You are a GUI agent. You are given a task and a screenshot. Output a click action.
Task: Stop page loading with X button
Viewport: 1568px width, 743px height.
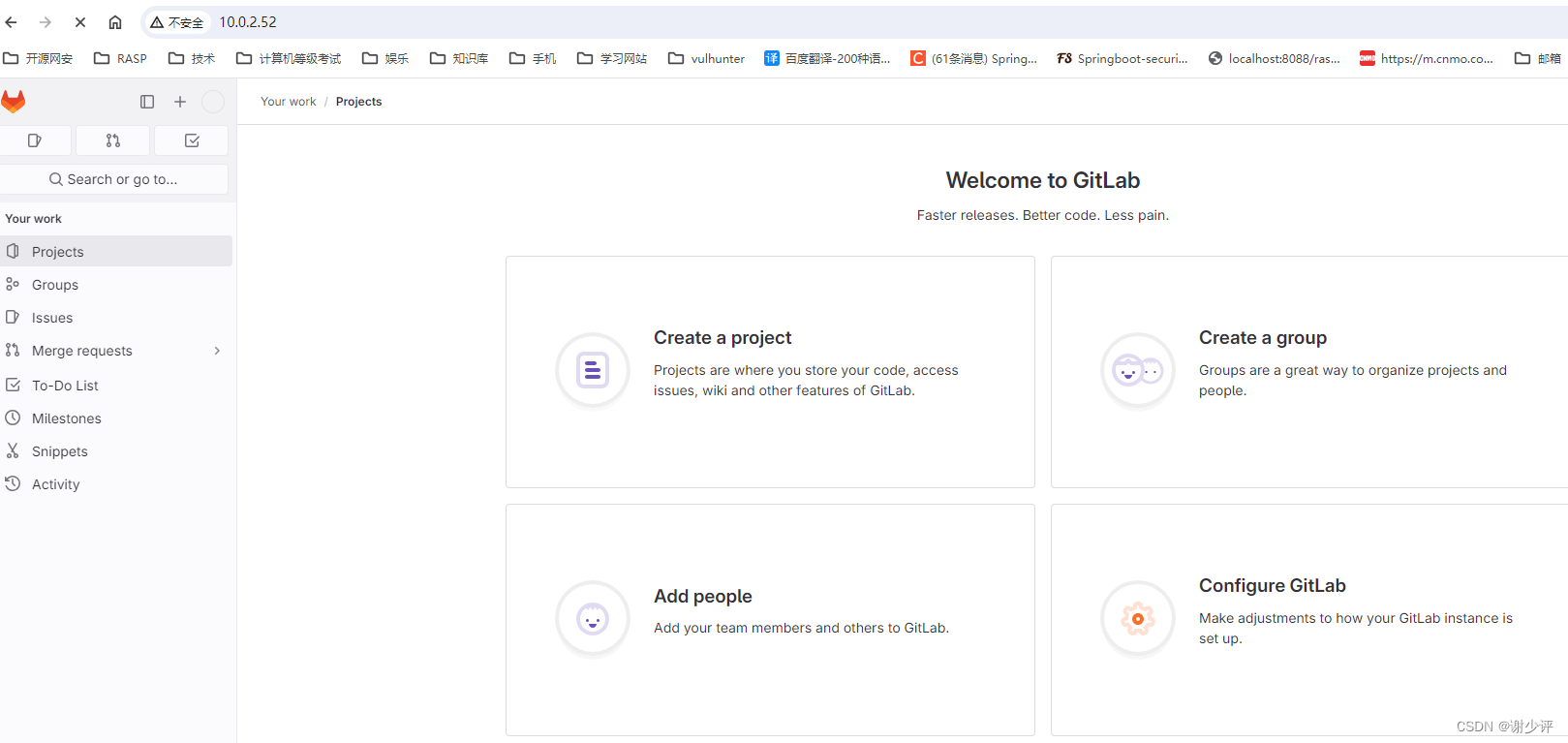80,21
